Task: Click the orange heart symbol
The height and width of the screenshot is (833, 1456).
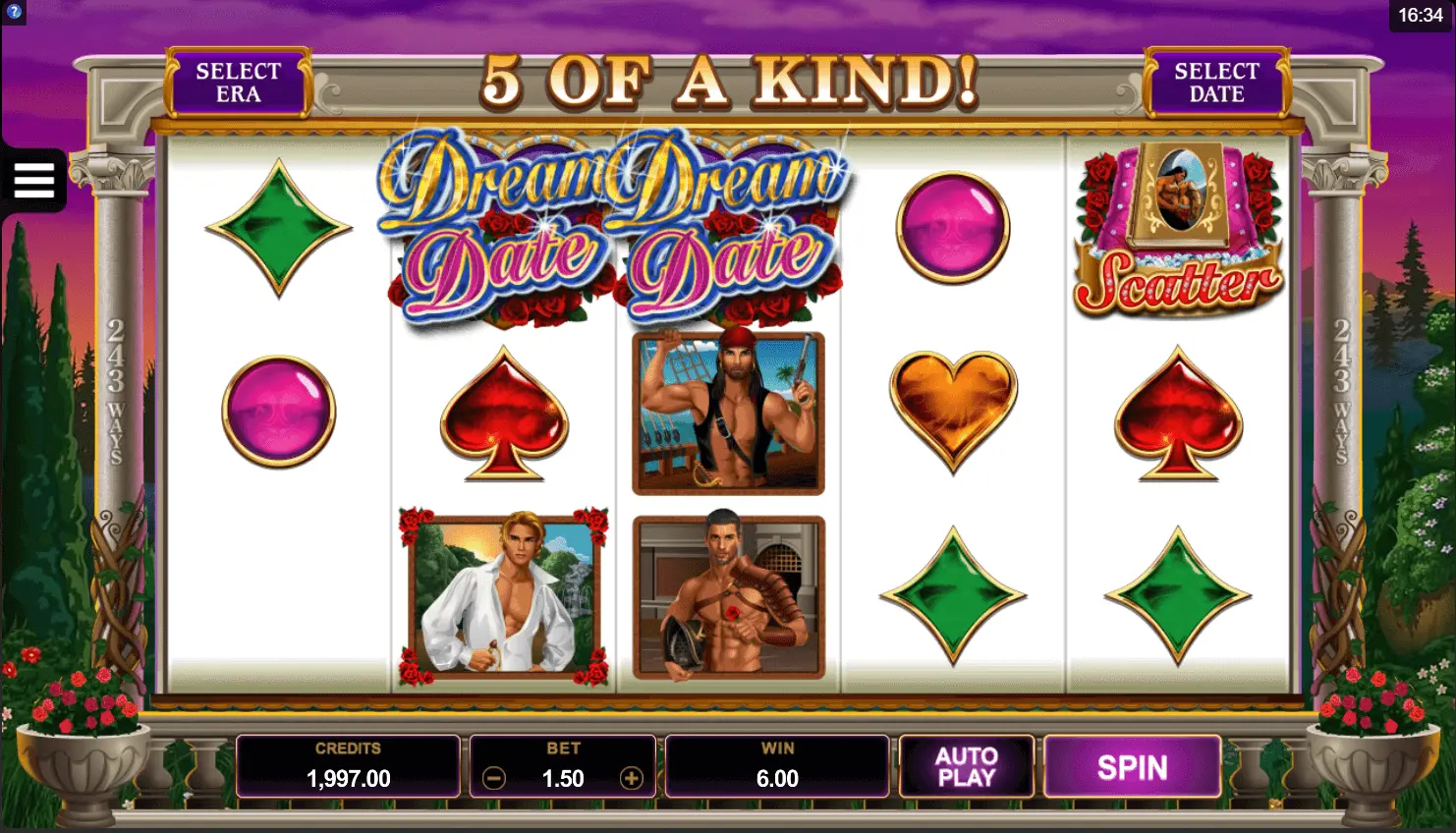Action: pyautogui.click(x=953, y=412)
